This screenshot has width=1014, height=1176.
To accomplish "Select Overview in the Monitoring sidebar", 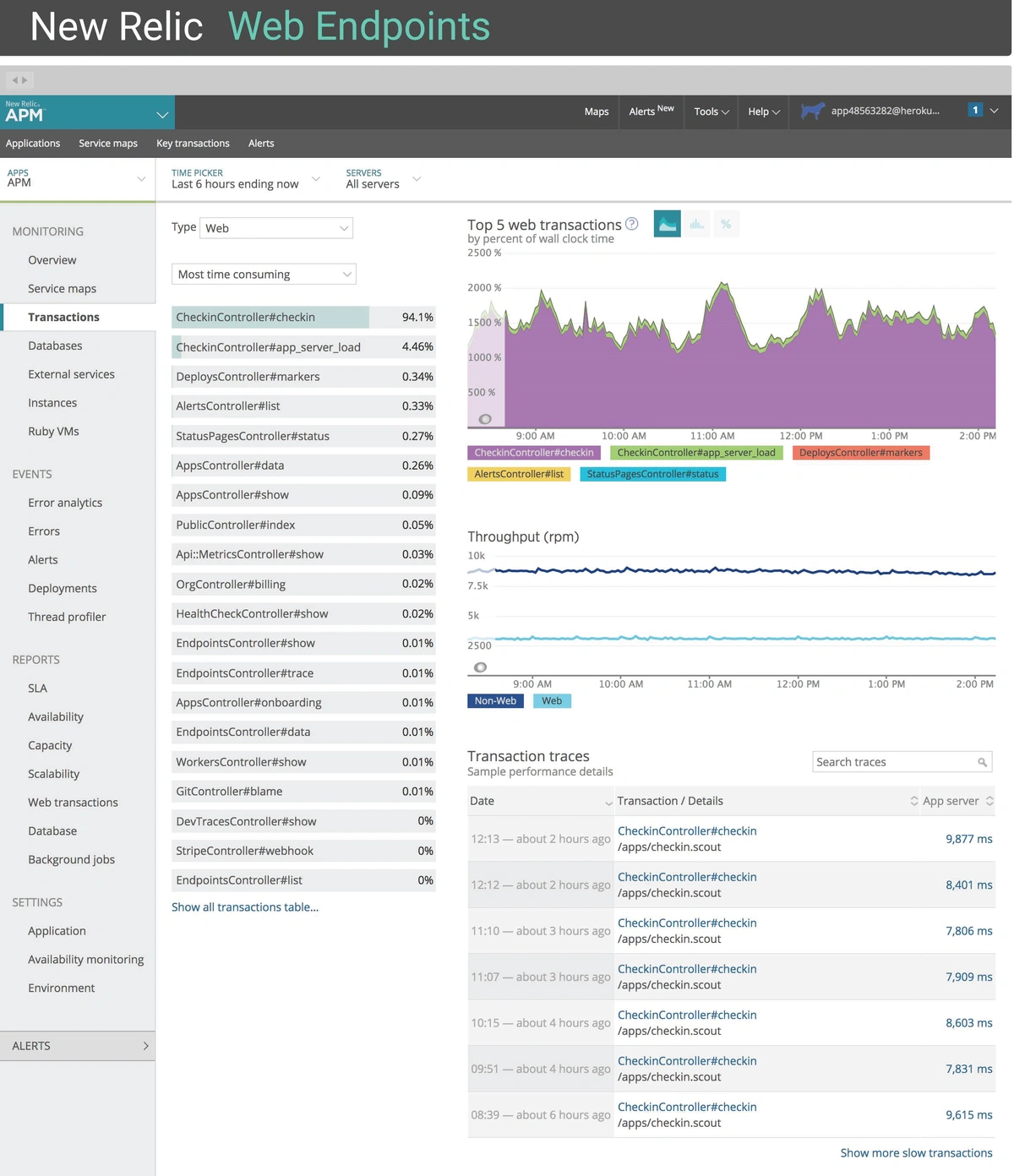I will (x=52, y=260).
